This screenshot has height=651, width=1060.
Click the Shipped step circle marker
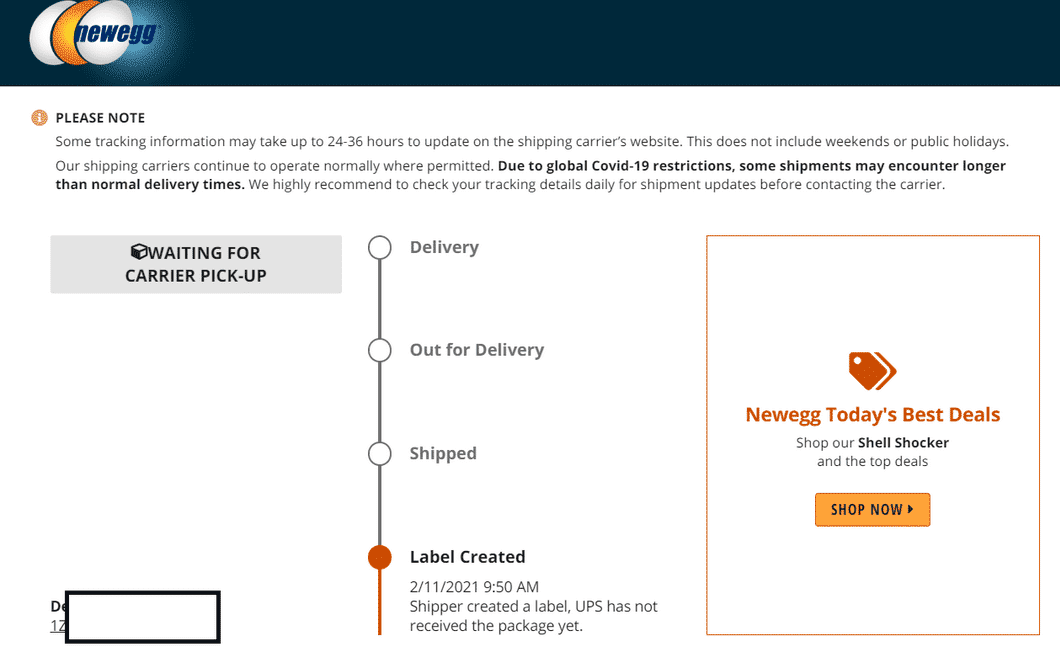[380, 454]
